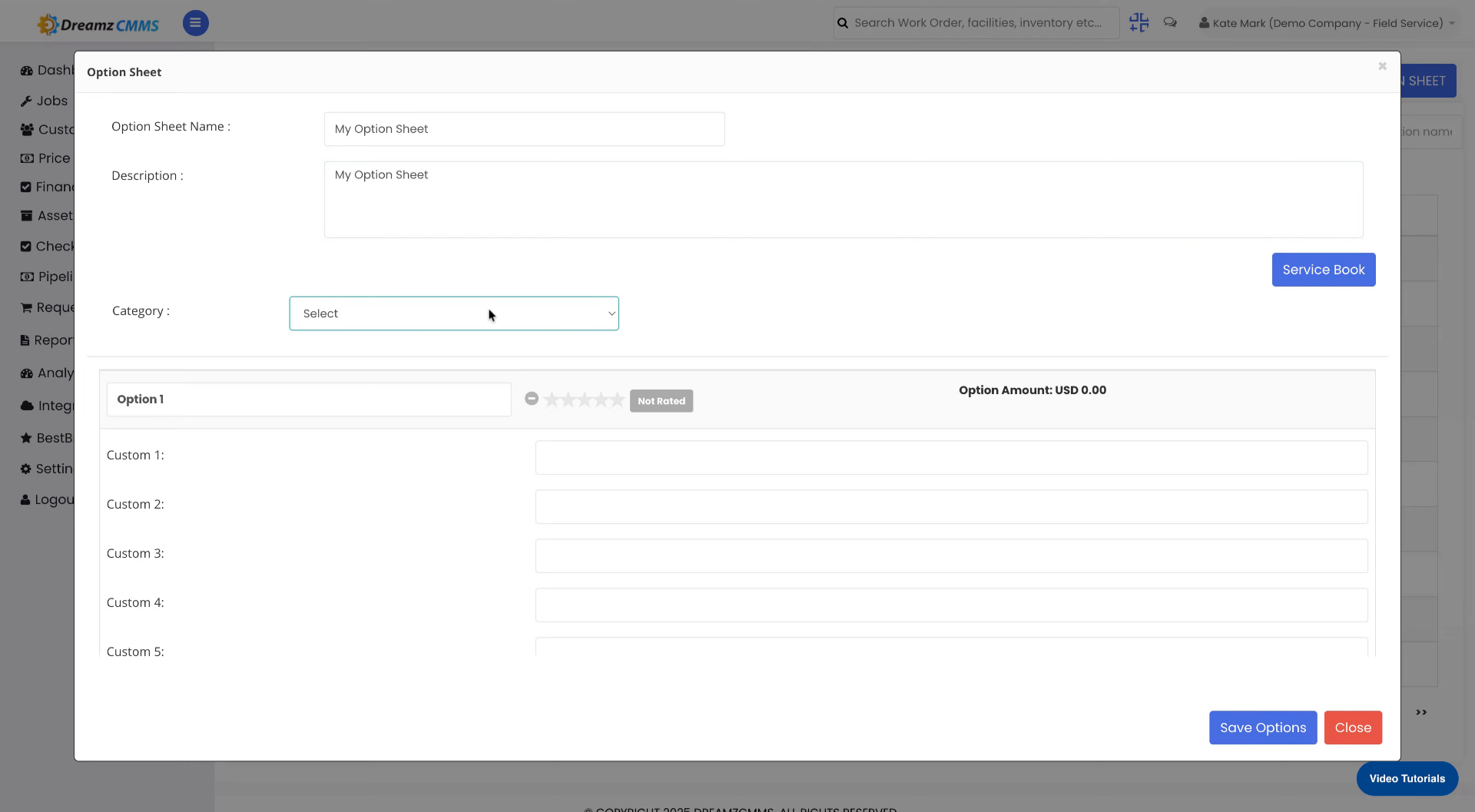Open Settings using the gear icon
Image resolution: width=1475 pixels, height=812 pixels.
coord(26,469)
